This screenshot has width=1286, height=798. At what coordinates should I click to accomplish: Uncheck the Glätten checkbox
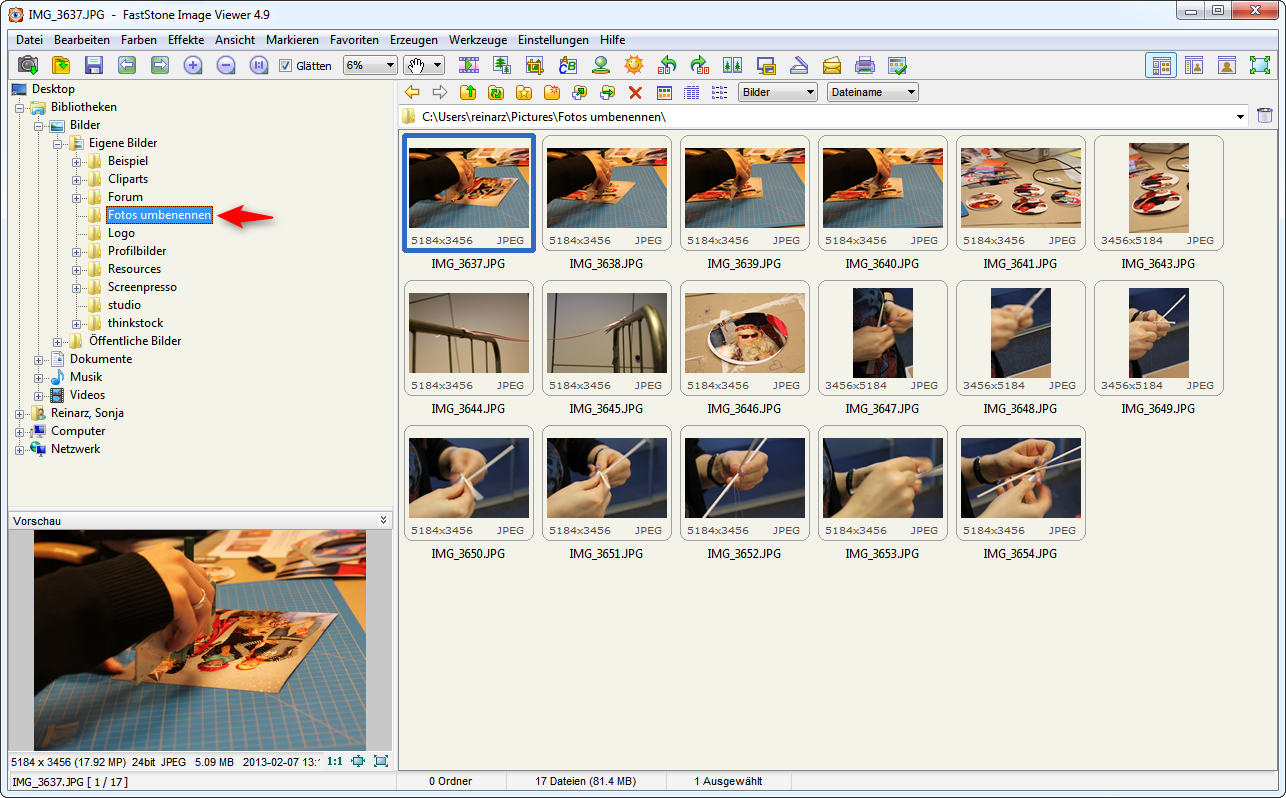(x=286, y=66)
